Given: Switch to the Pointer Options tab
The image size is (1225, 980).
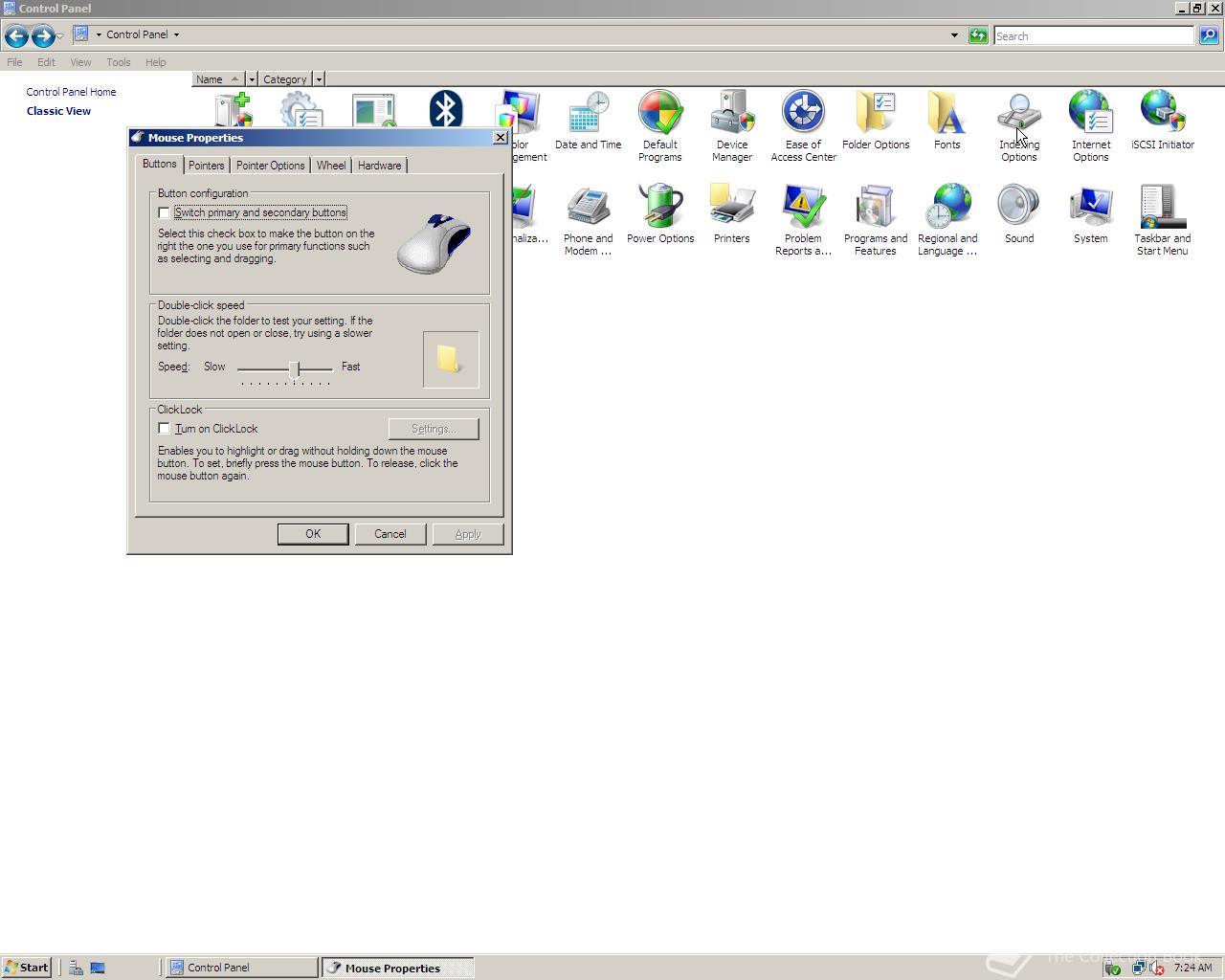Looking at the screenshot, I should 270,166.
